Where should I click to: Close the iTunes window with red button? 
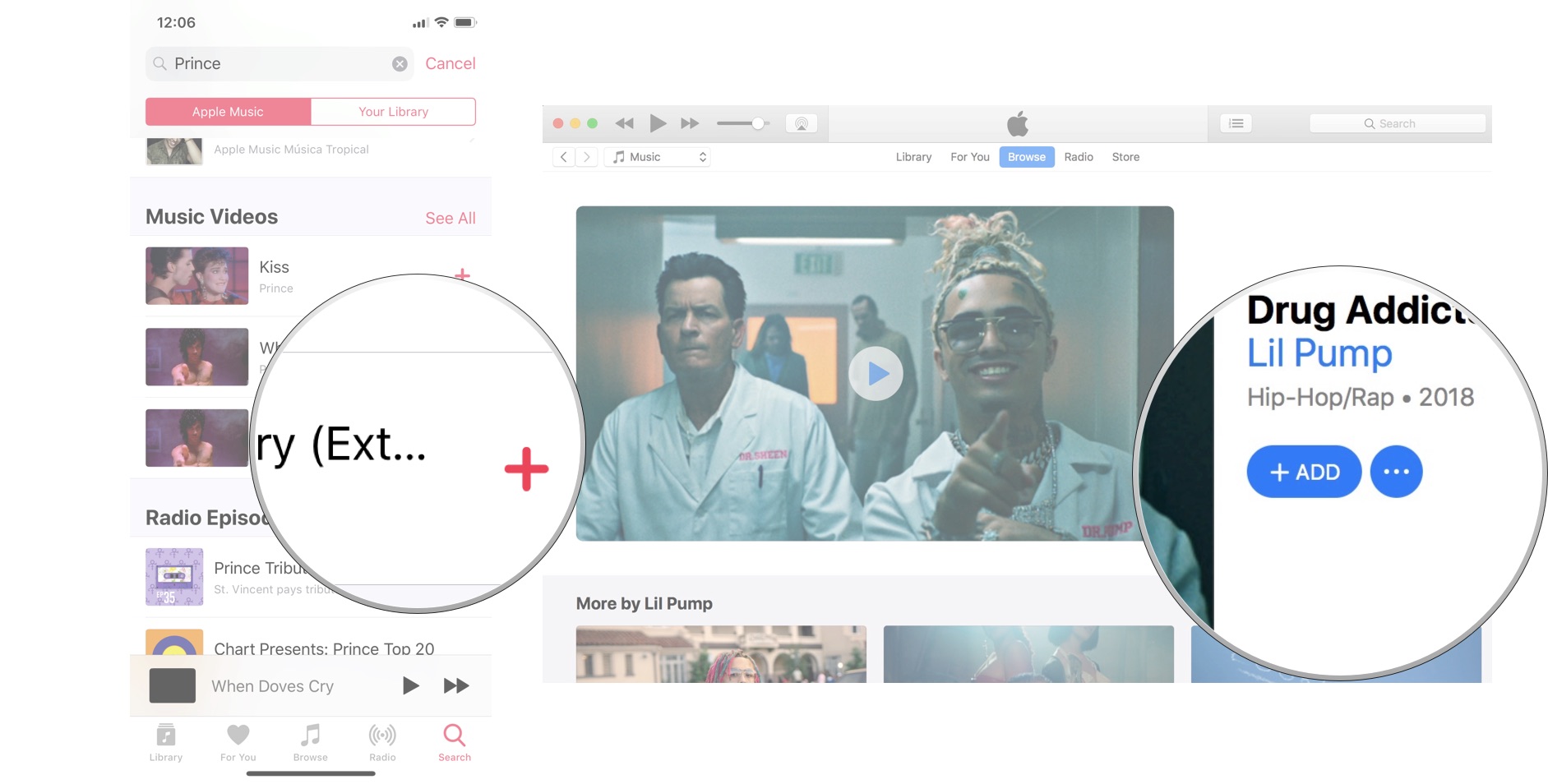coord(558,123)
